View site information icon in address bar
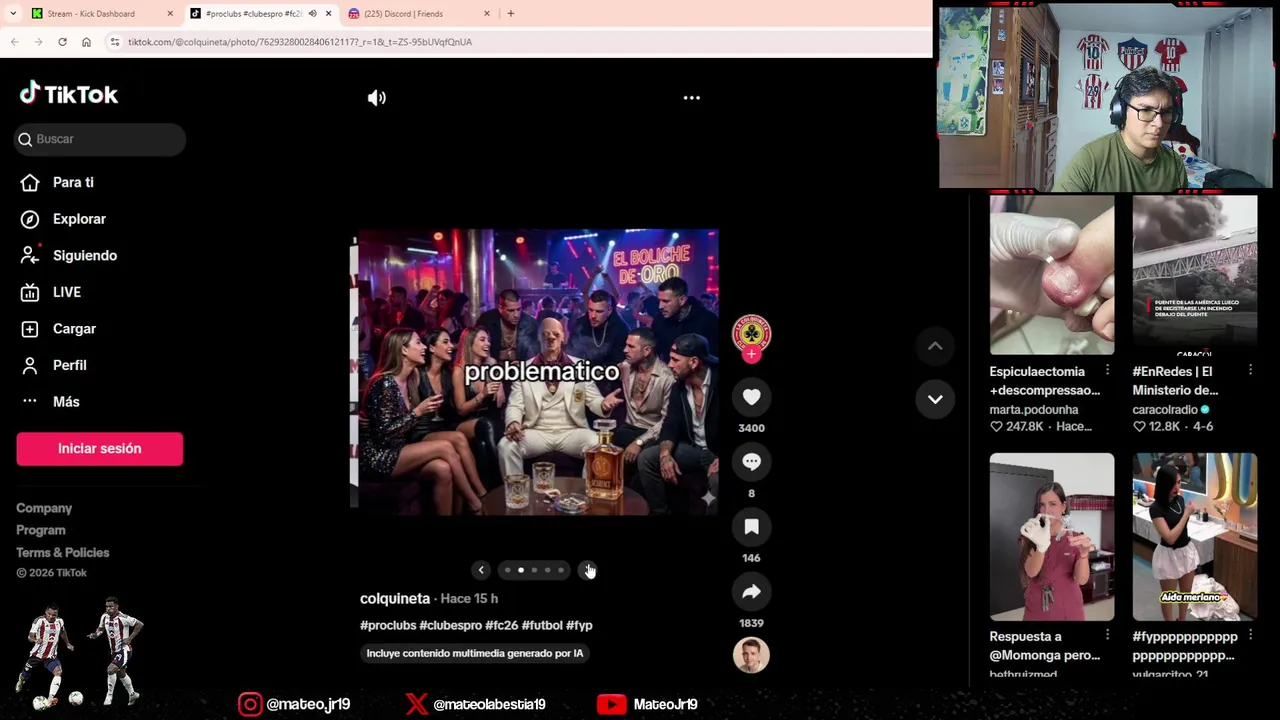This screenshot has height=720, width=1280. tap(115, 42)
